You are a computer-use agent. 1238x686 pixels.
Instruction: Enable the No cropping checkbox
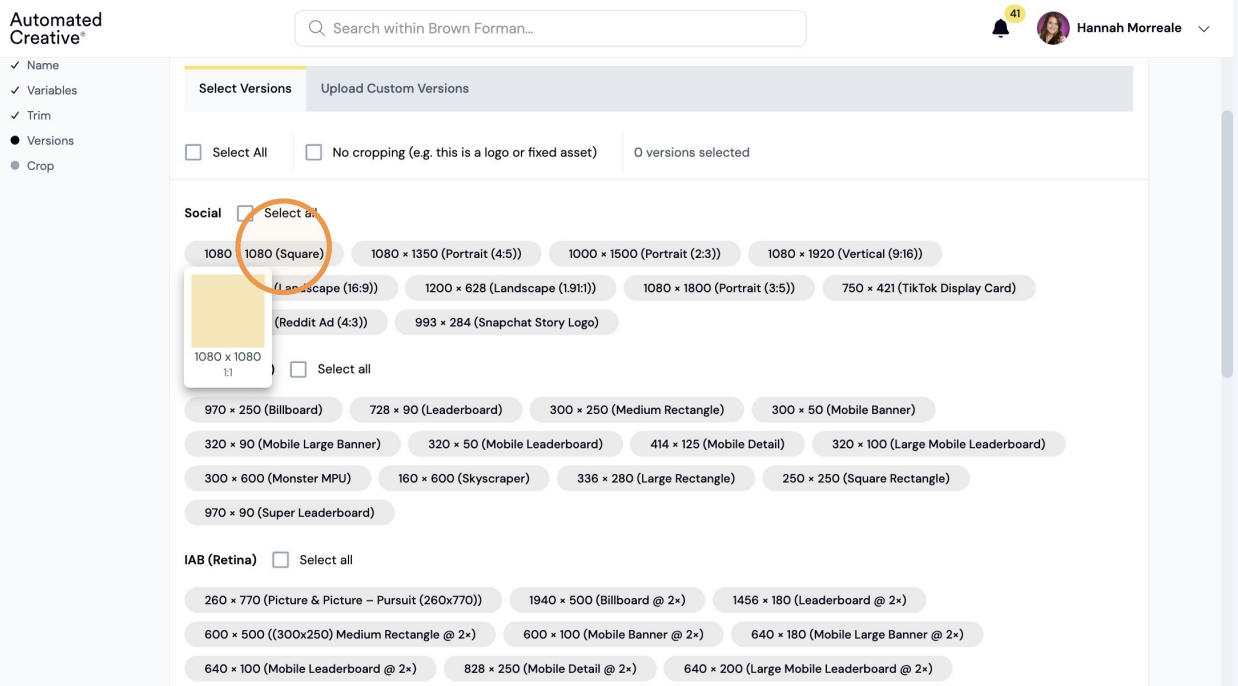pos(314,153)
